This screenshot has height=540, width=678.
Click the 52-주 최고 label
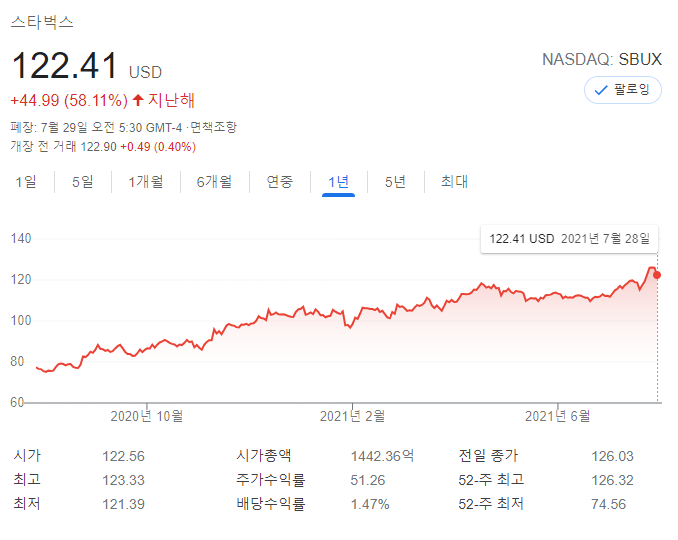[x=491, y=479]
